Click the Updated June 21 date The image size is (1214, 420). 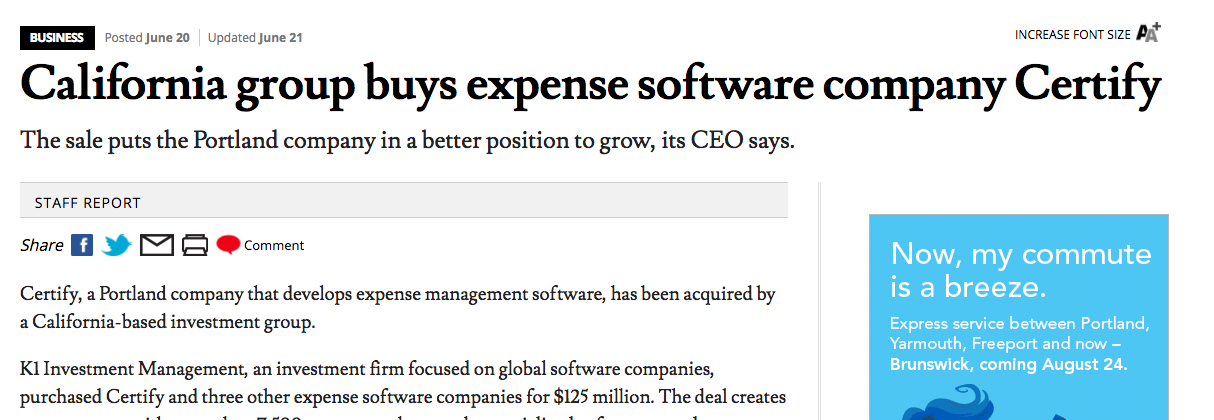coord(255,38)
